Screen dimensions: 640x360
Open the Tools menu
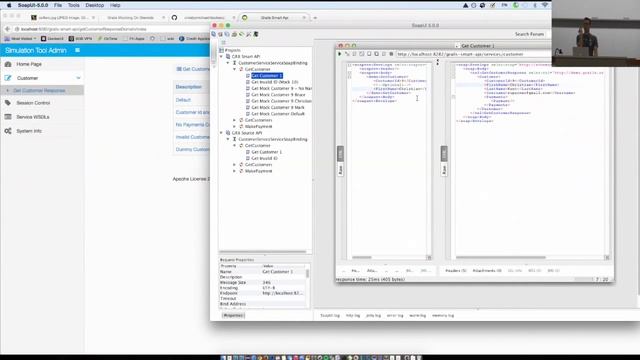(73, 5)
